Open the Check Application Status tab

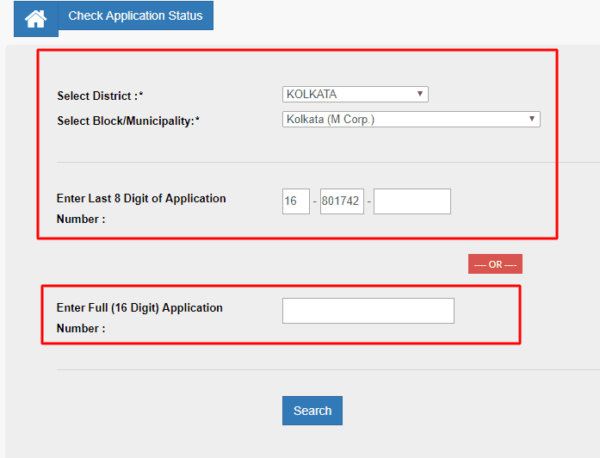(x=135, y=16)
